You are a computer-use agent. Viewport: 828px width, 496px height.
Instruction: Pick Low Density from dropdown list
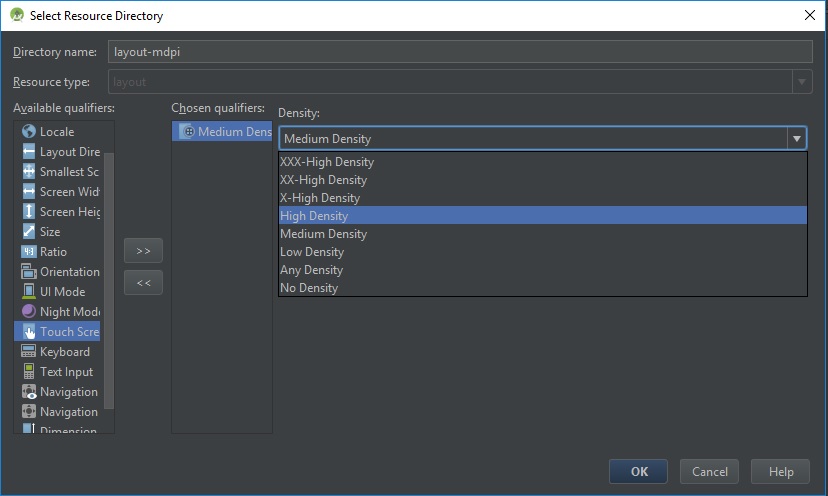point(312,252)
